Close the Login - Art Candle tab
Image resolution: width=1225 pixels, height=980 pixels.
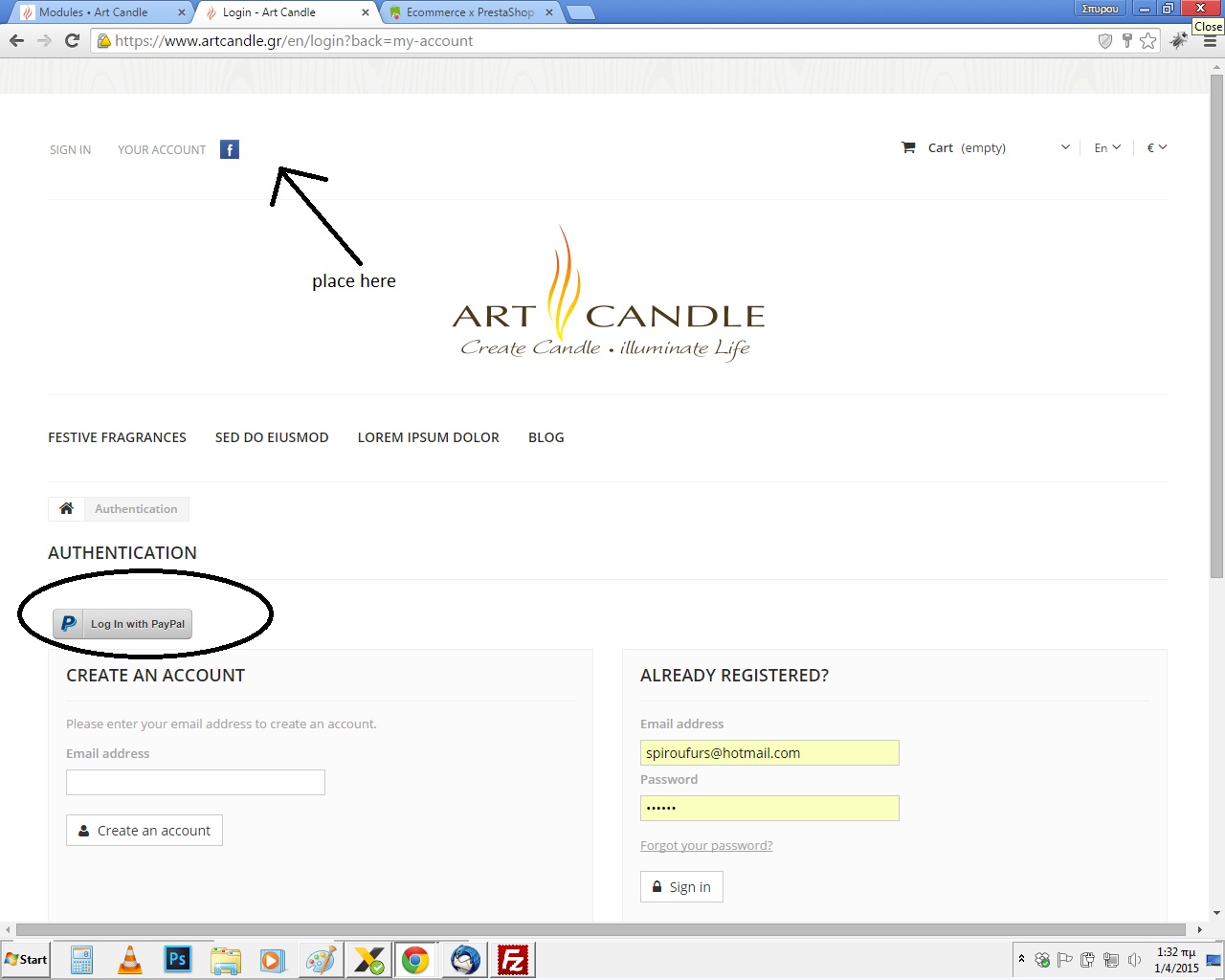tap(366, 12)
